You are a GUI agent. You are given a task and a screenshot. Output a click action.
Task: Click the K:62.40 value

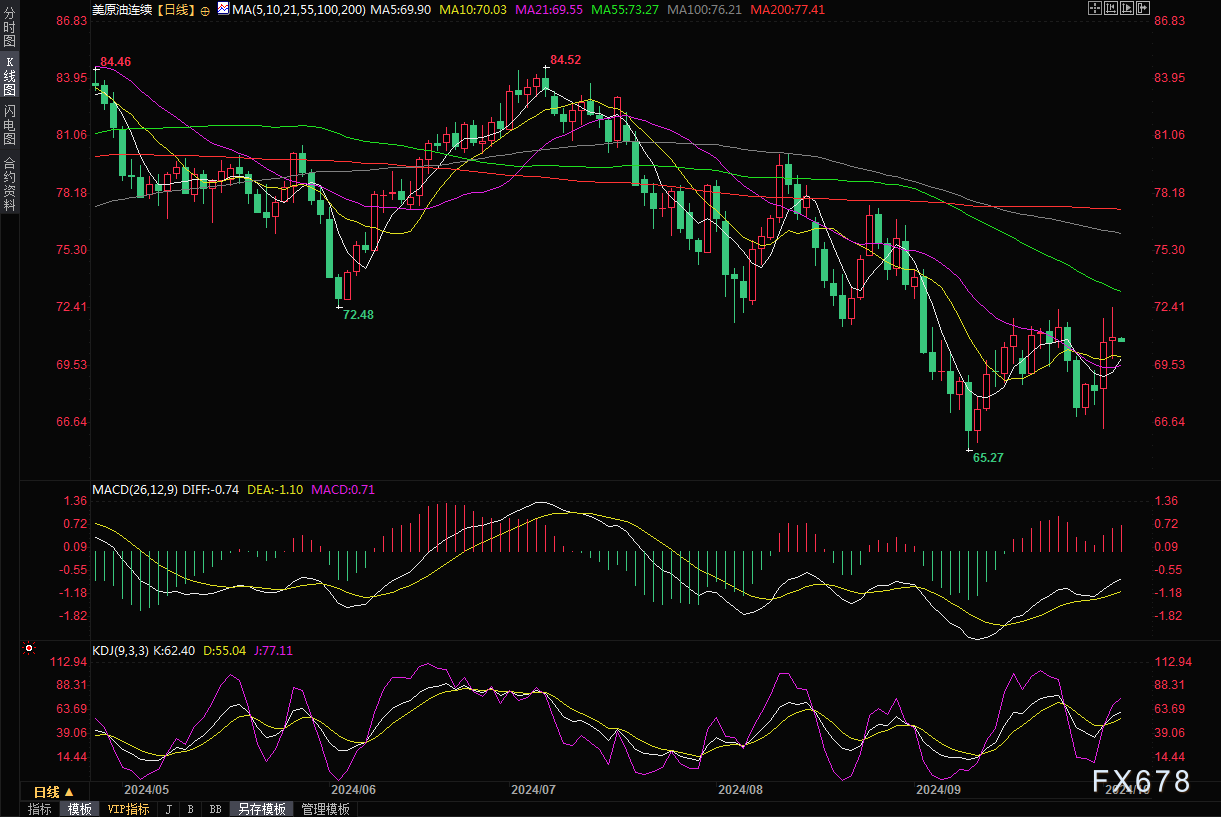pyautogui.click(x=175, y=650)
